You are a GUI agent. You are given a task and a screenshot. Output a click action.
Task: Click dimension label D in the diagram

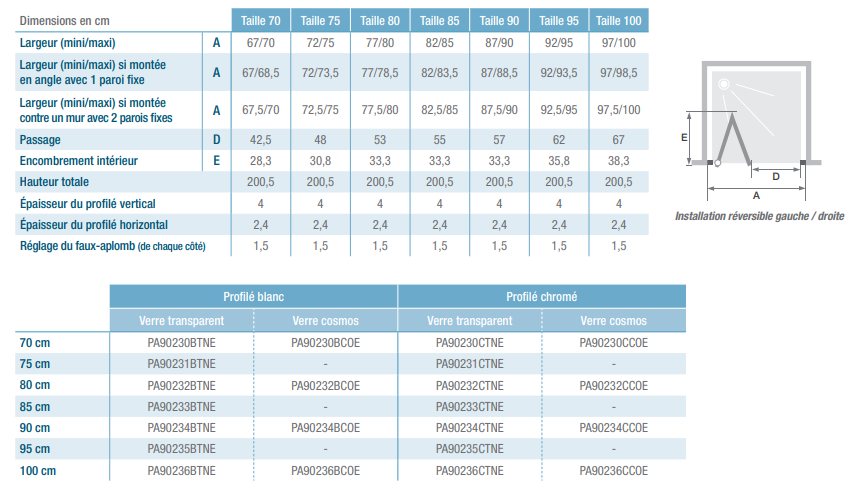tap(776, 176)
